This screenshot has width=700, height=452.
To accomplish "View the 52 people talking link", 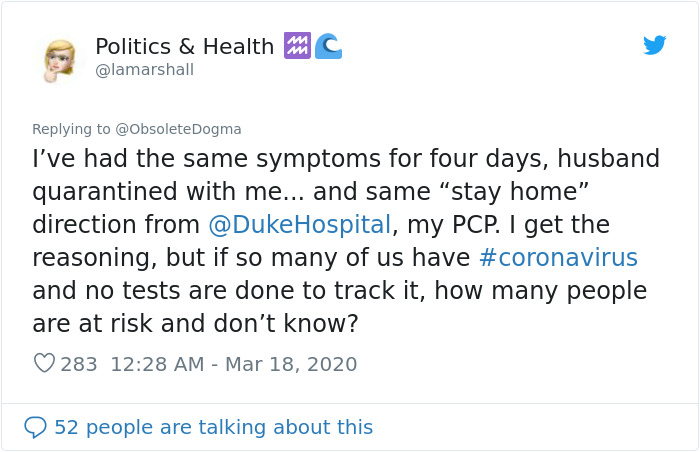I will coord(213,427).
